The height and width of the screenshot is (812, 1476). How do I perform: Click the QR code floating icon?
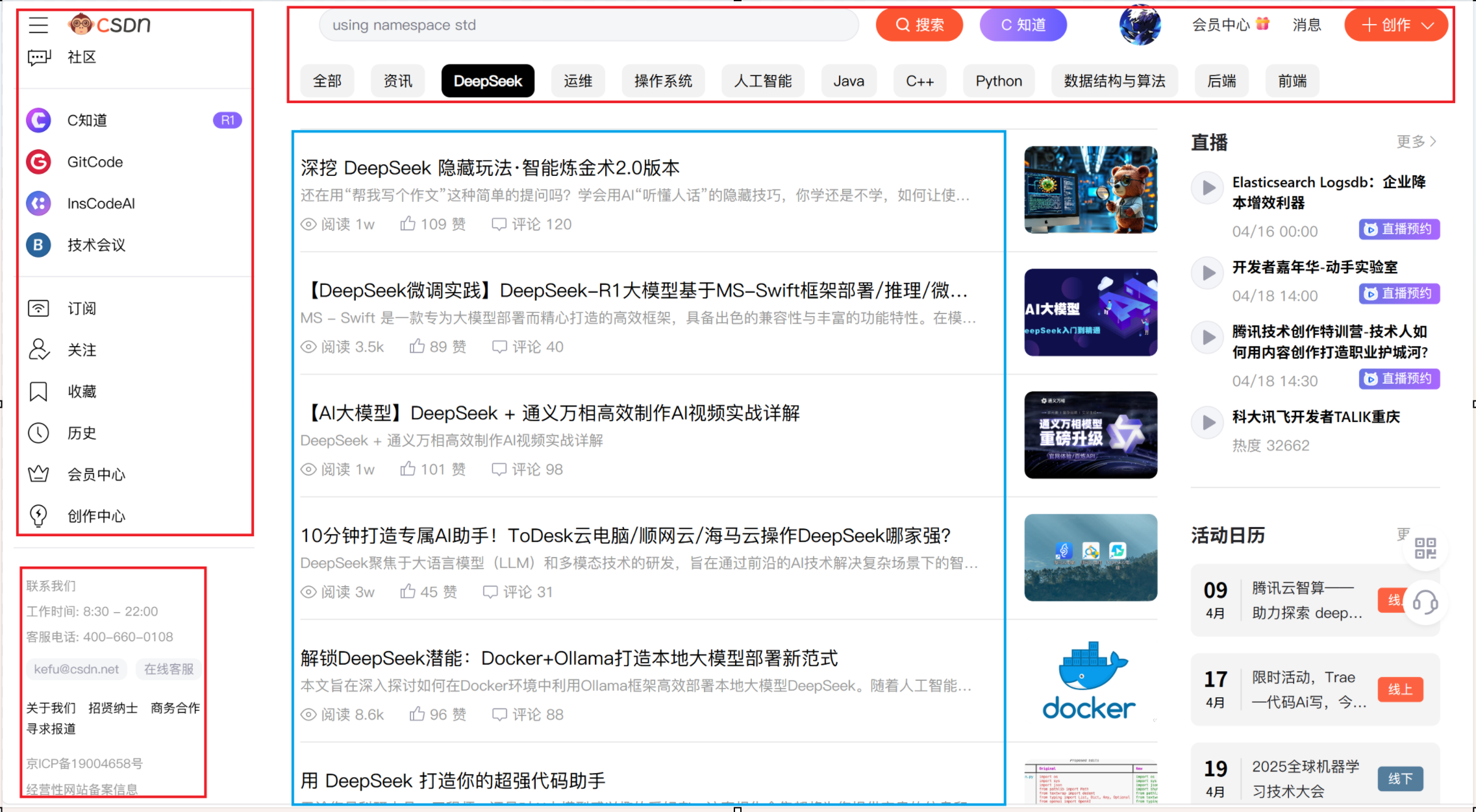[1425, 548]
